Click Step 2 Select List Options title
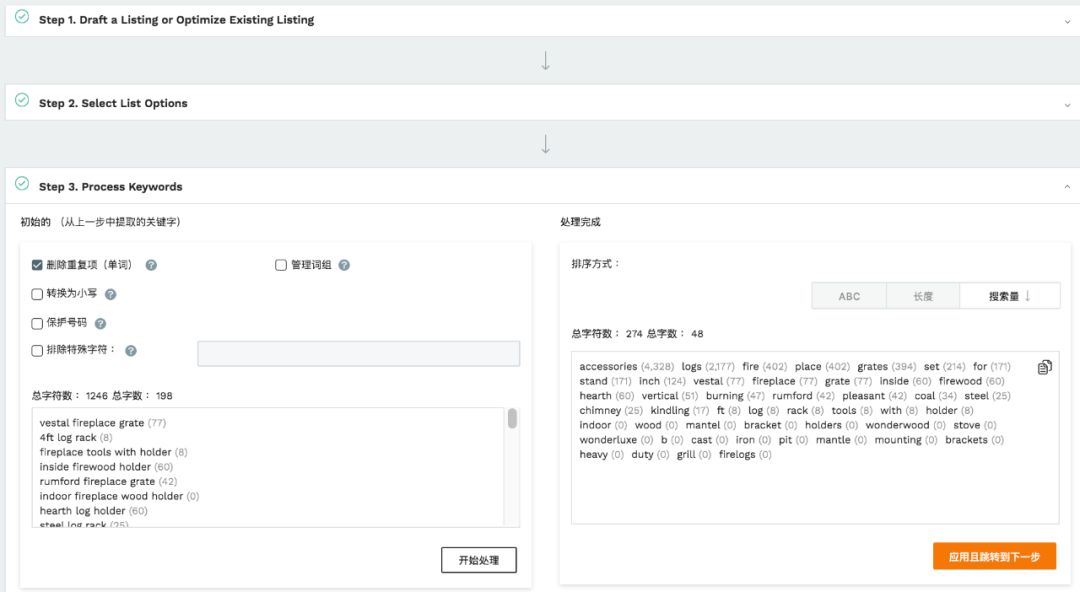The image size is (1080, 592). coord(113,103)
